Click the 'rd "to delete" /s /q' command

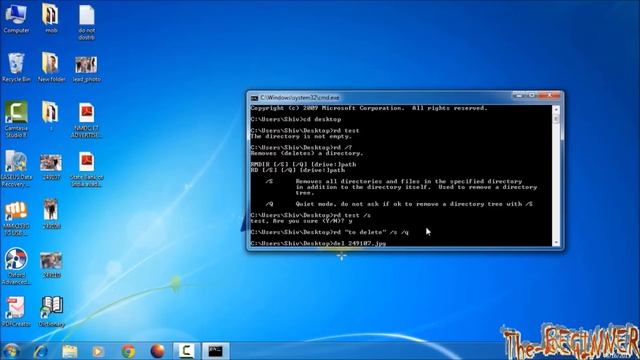coord(329,232)
